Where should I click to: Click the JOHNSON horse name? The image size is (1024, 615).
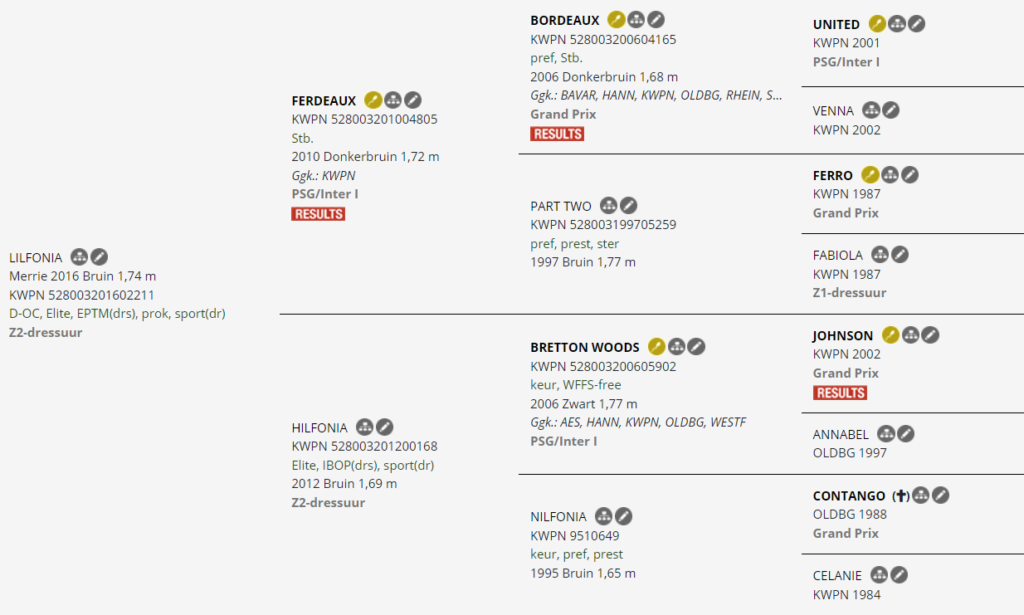point(842,336)
